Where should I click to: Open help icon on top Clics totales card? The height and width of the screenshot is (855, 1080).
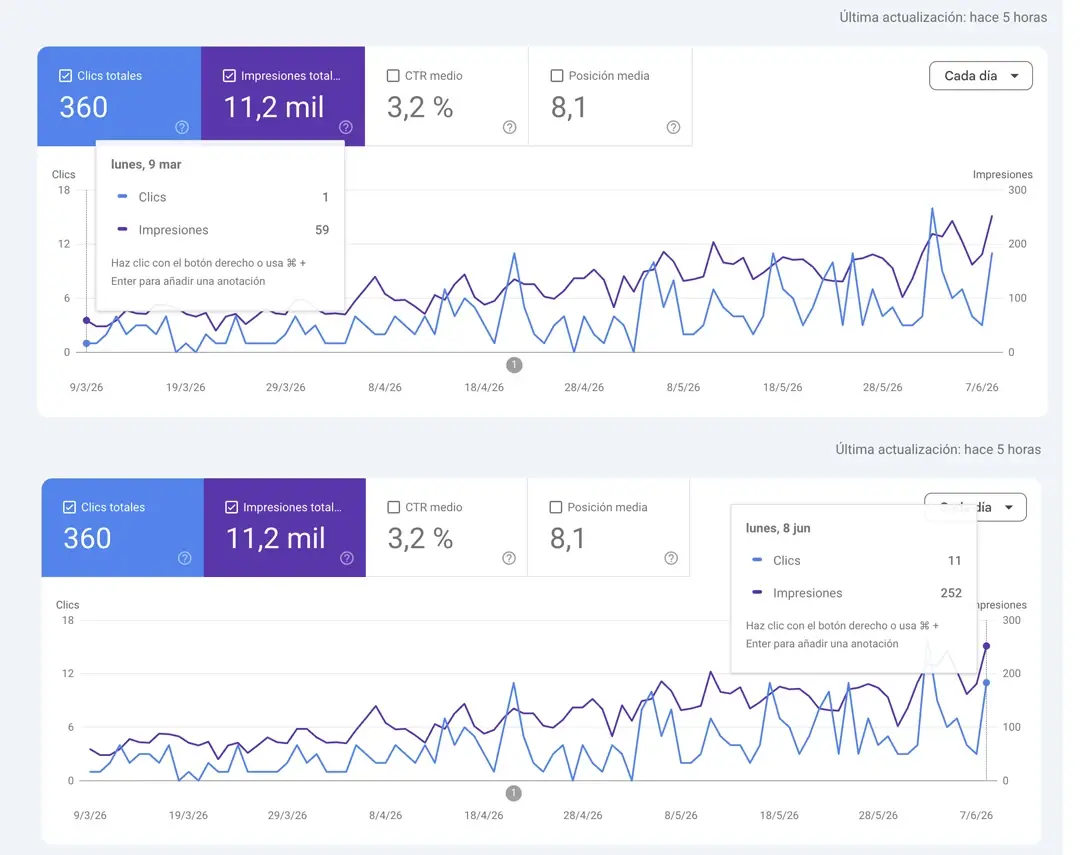click(x=182, y=127)
